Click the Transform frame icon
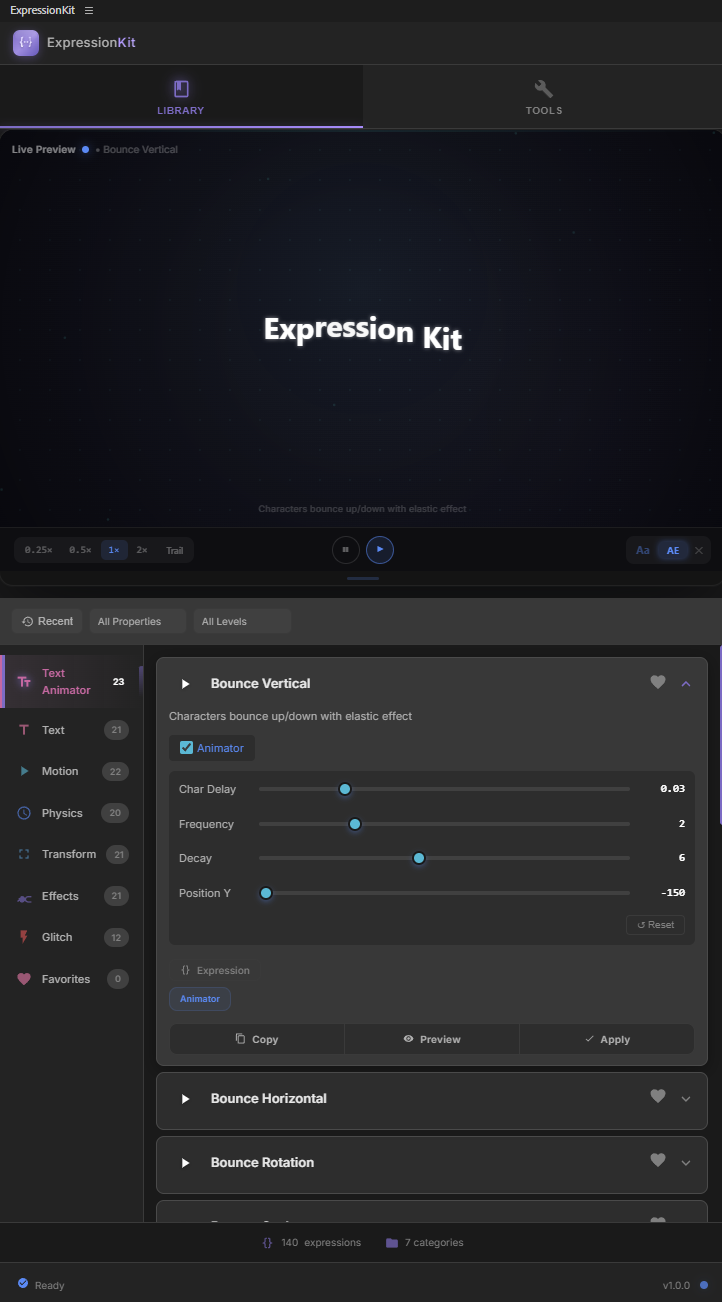722x1302 pixels. [24, 854]
